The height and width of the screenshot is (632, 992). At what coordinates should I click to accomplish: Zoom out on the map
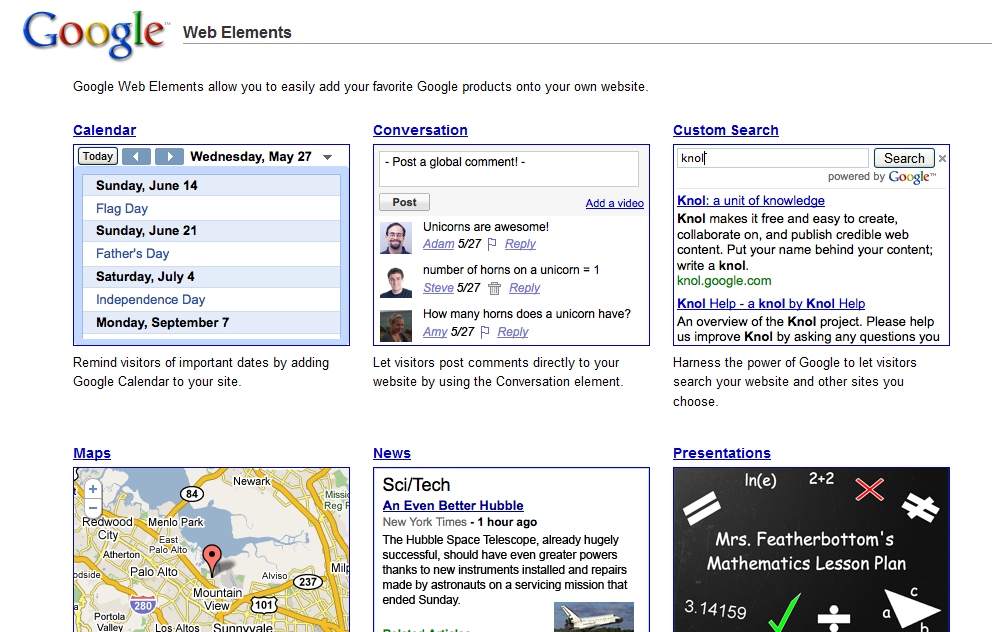(x=93, y=507)
